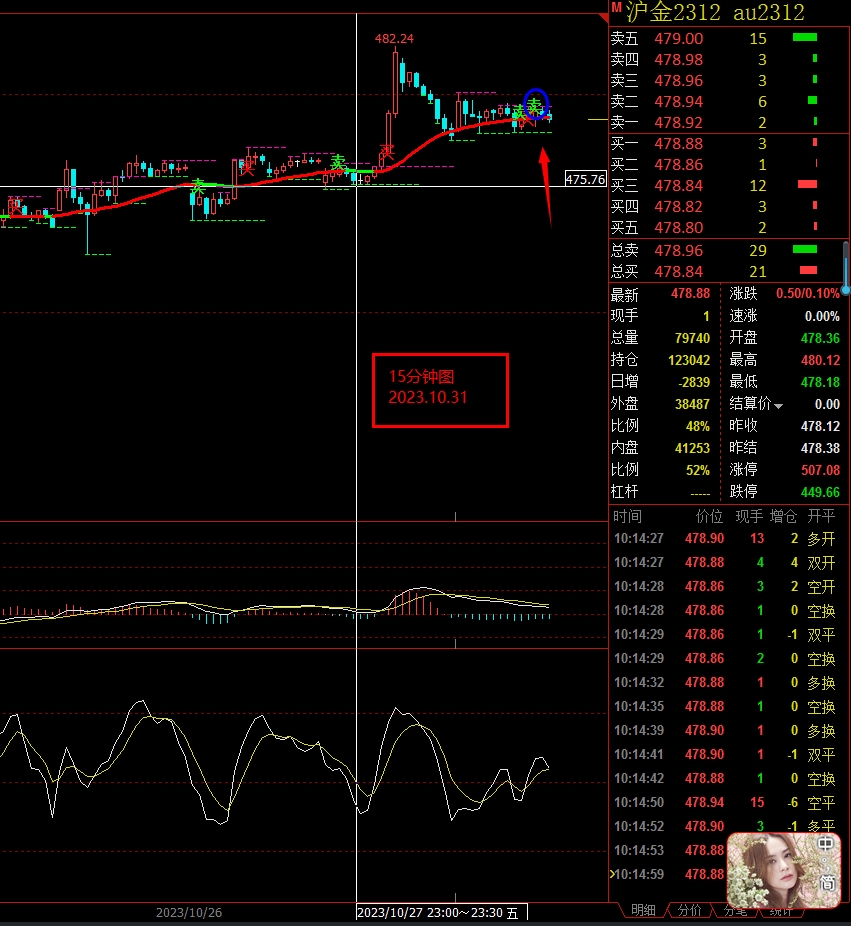Click the 最低 478.18 value

(x=820, y=382)
